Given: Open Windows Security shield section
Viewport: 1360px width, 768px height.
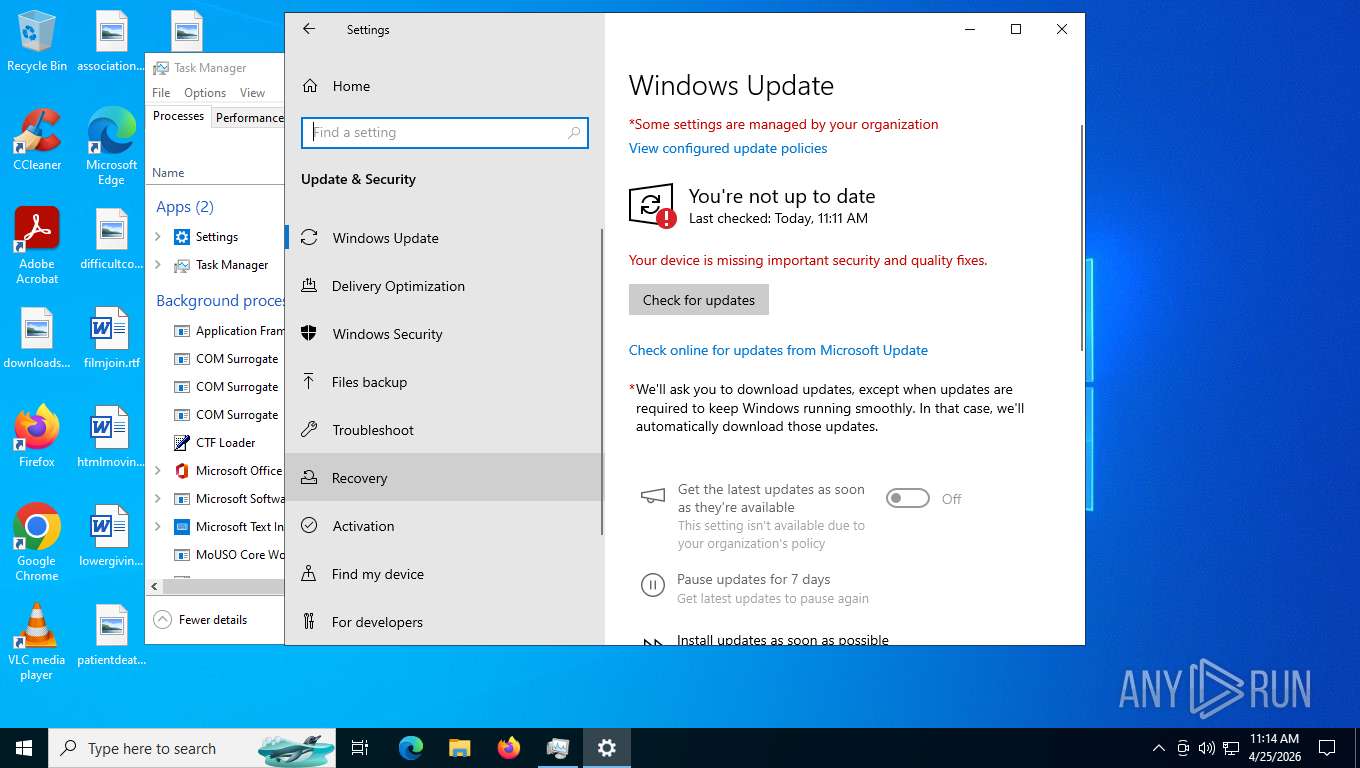Looking at the screenshot, I should pyautogui.click(x=443, y=334).
